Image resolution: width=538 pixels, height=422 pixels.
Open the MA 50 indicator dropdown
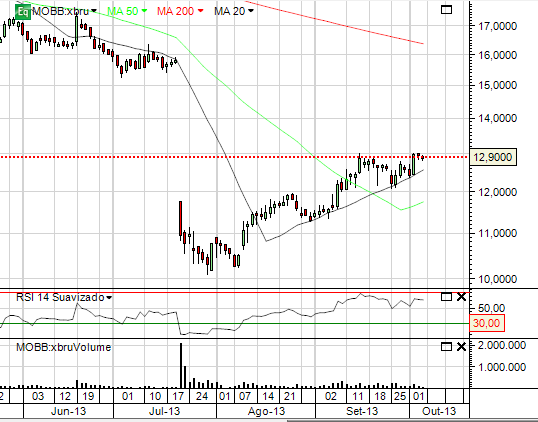click(x=144, y=11)
